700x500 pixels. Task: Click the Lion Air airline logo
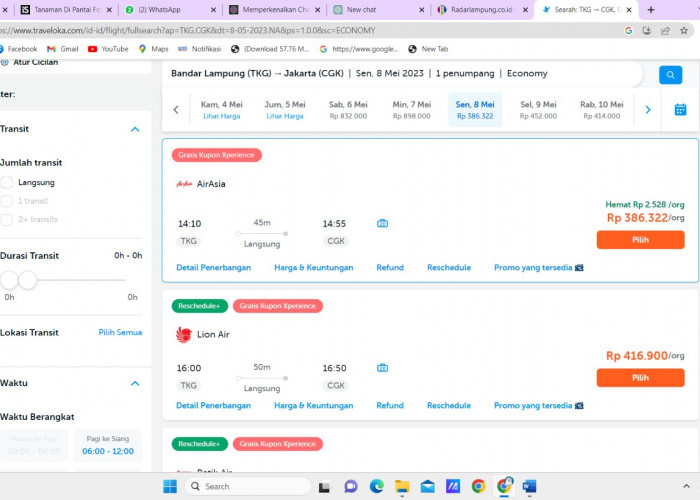(x=183, y=334)
